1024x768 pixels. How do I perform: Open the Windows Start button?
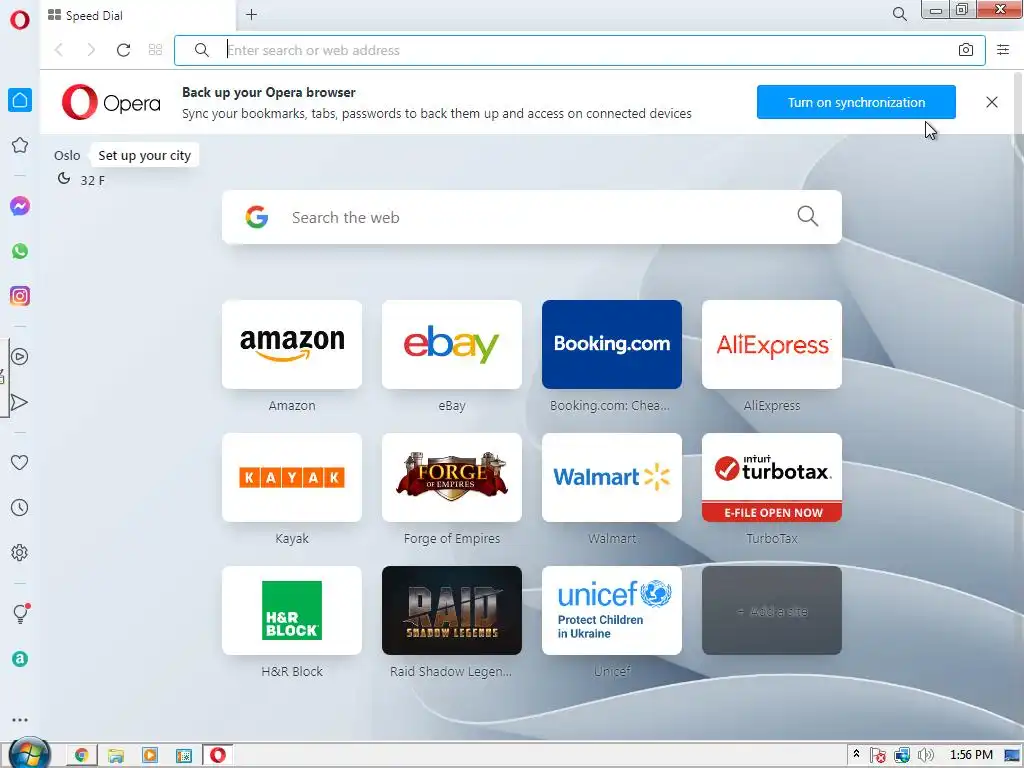(27, 754)
